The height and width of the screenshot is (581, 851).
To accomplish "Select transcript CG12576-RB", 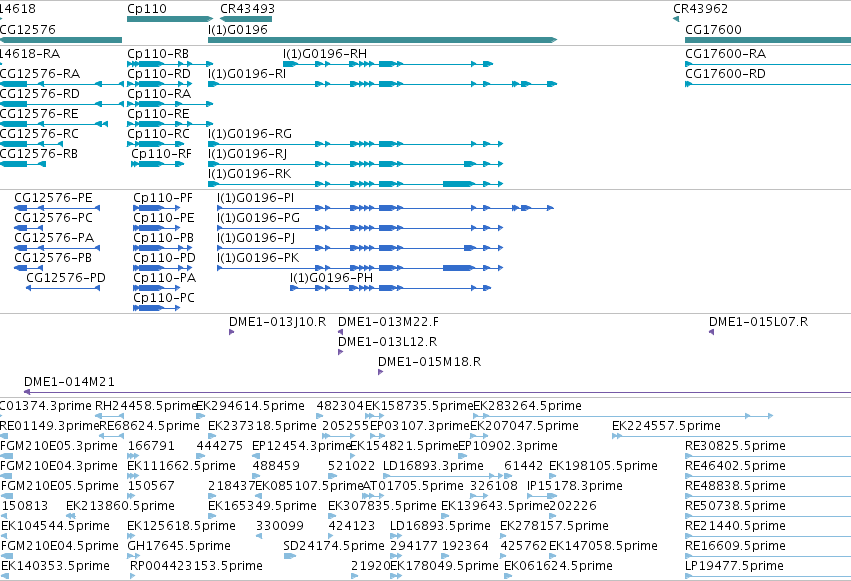I will pos(23,164).
